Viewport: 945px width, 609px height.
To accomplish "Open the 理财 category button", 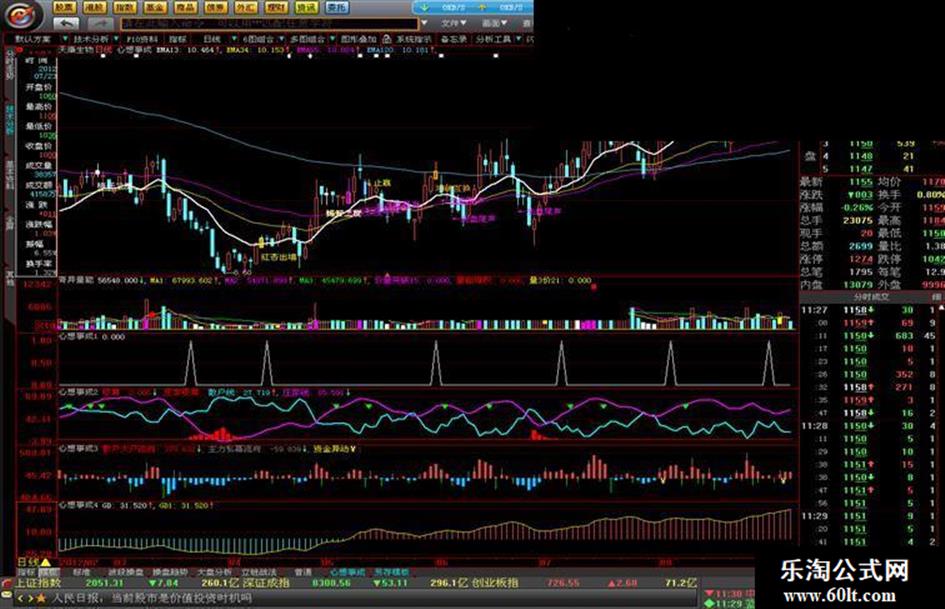I will 276,7.
